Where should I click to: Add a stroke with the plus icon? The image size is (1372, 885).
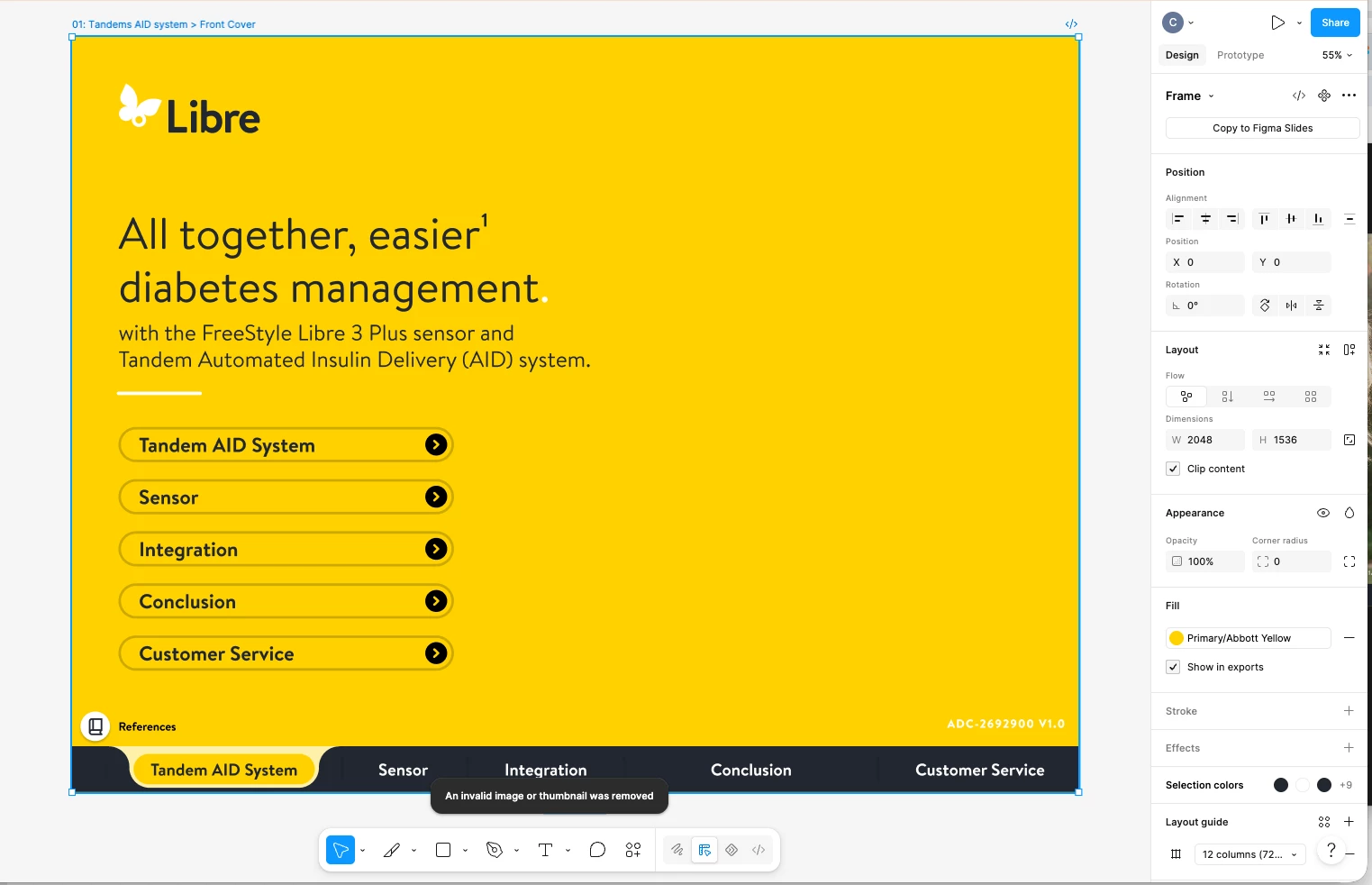(x=1349, y=711)
